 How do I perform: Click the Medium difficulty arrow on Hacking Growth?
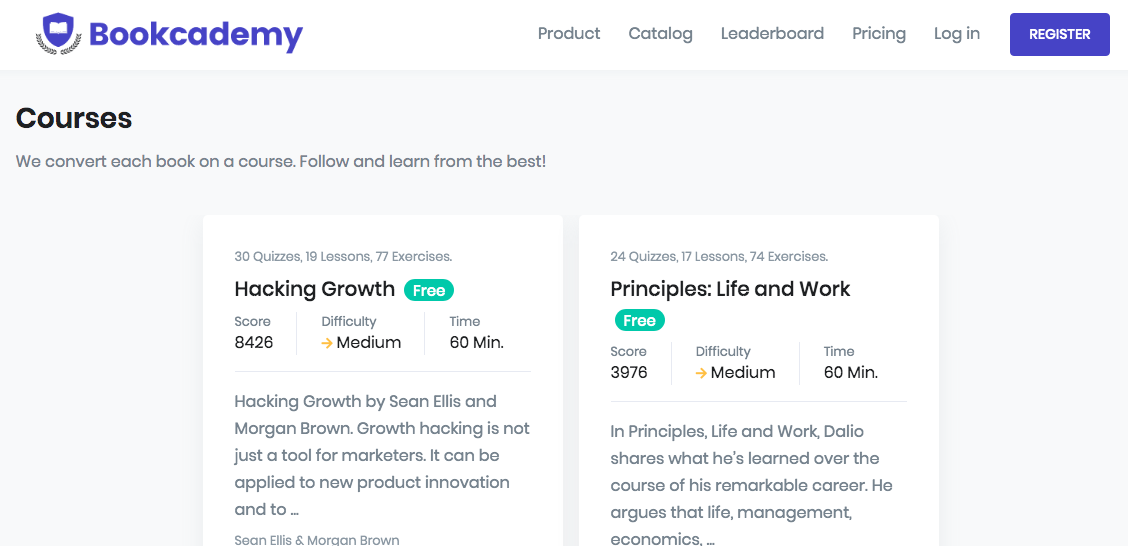[327, 343]
